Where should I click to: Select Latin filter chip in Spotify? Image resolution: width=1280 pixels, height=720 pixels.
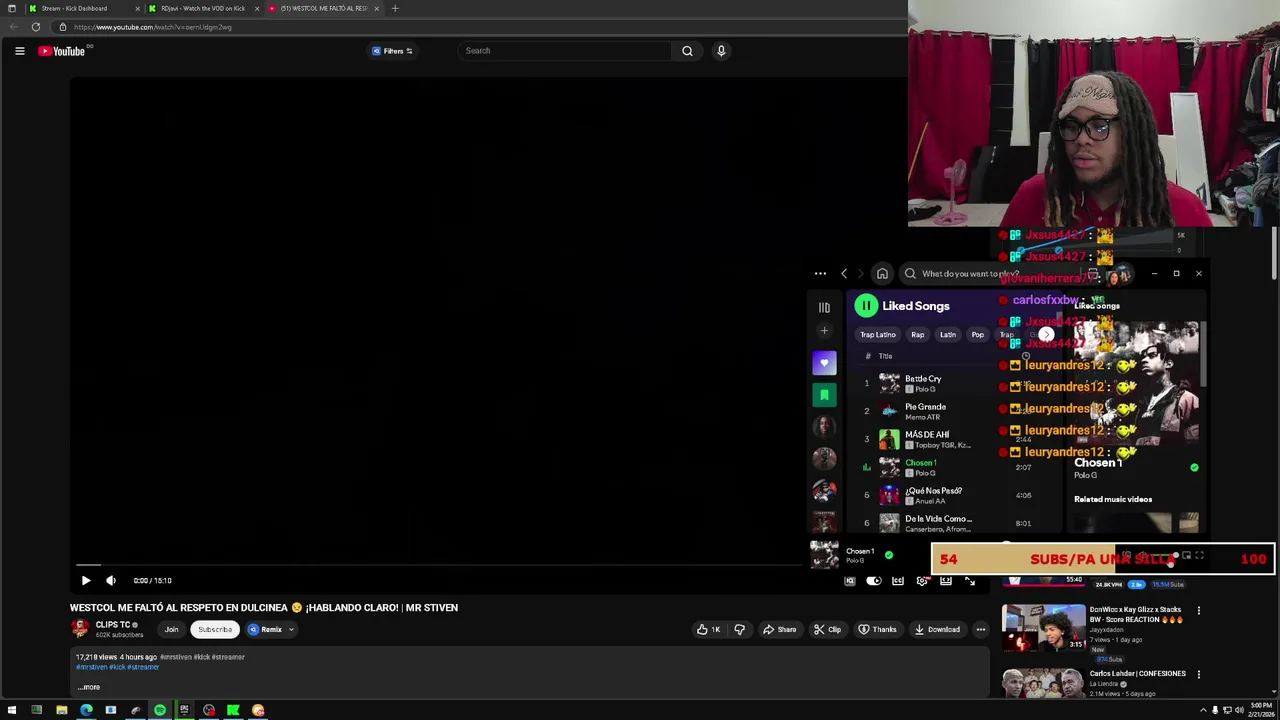tap(948, 335)
